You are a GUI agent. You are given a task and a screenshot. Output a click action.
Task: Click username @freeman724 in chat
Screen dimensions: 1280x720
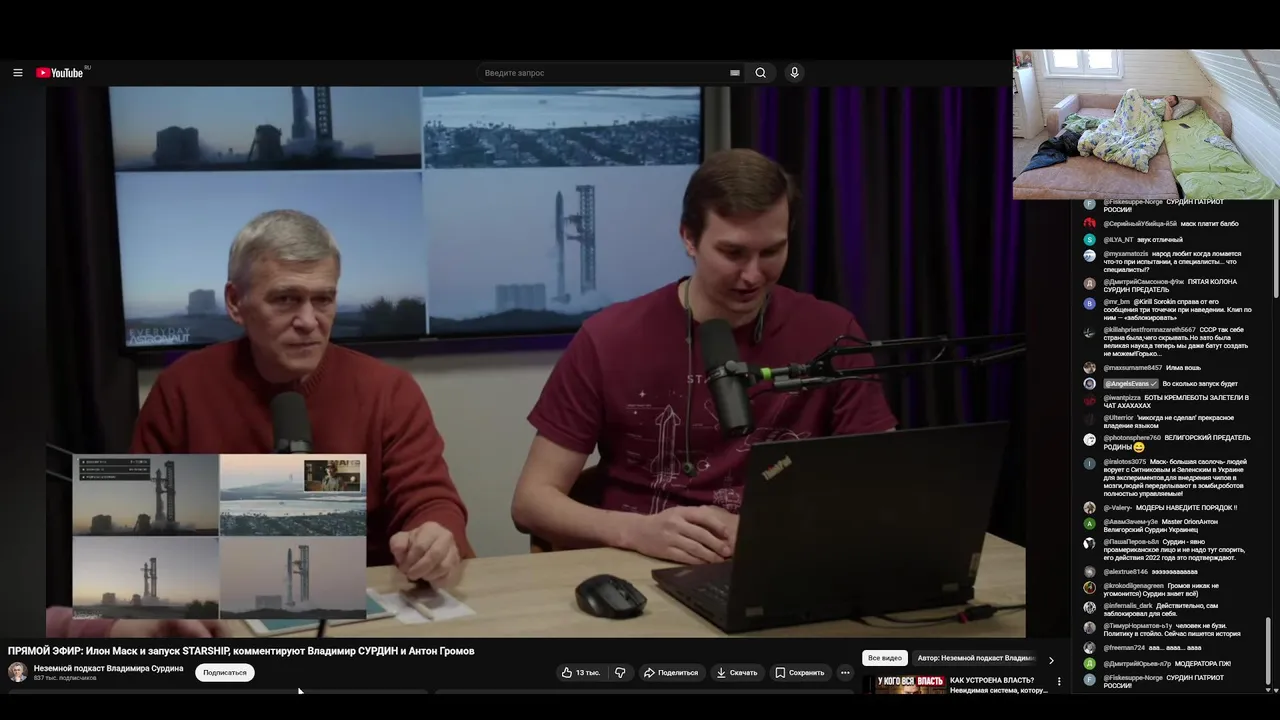click(x=1124, y=648)
